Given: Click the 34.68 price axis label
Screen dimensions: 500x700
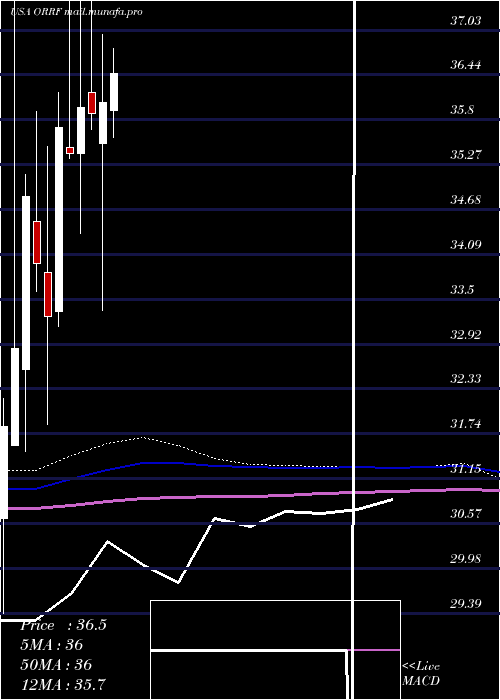Looking at the screenshot, I should point(466,200).
